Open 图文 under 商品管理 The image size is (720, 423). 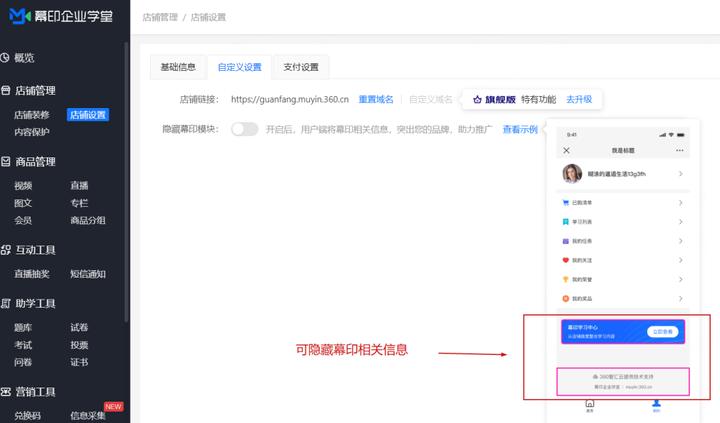pyautogui.click(x=23, y=203)
